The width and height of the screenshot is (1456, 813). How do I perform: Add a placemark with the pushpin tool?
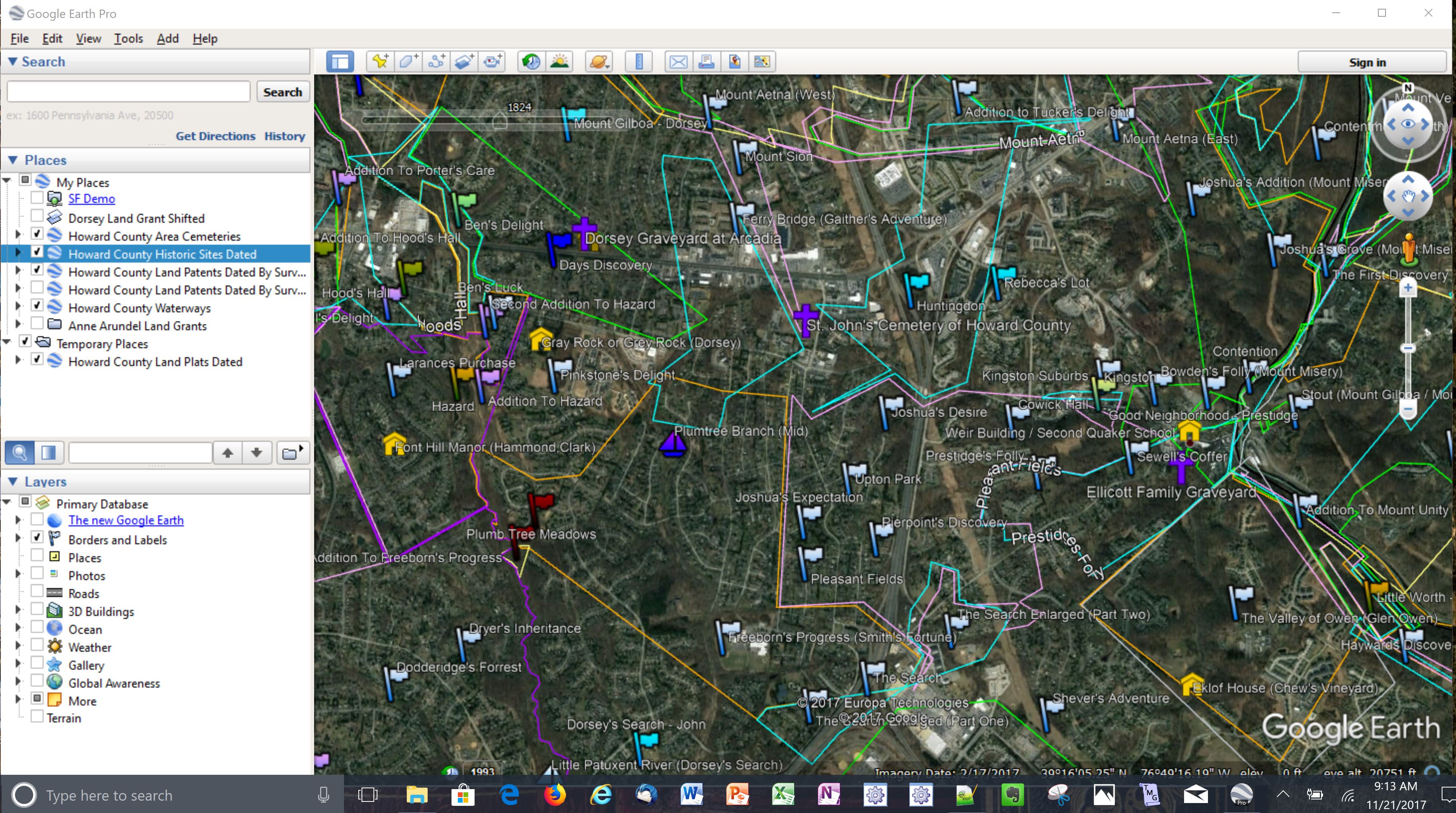coord(380,62)
